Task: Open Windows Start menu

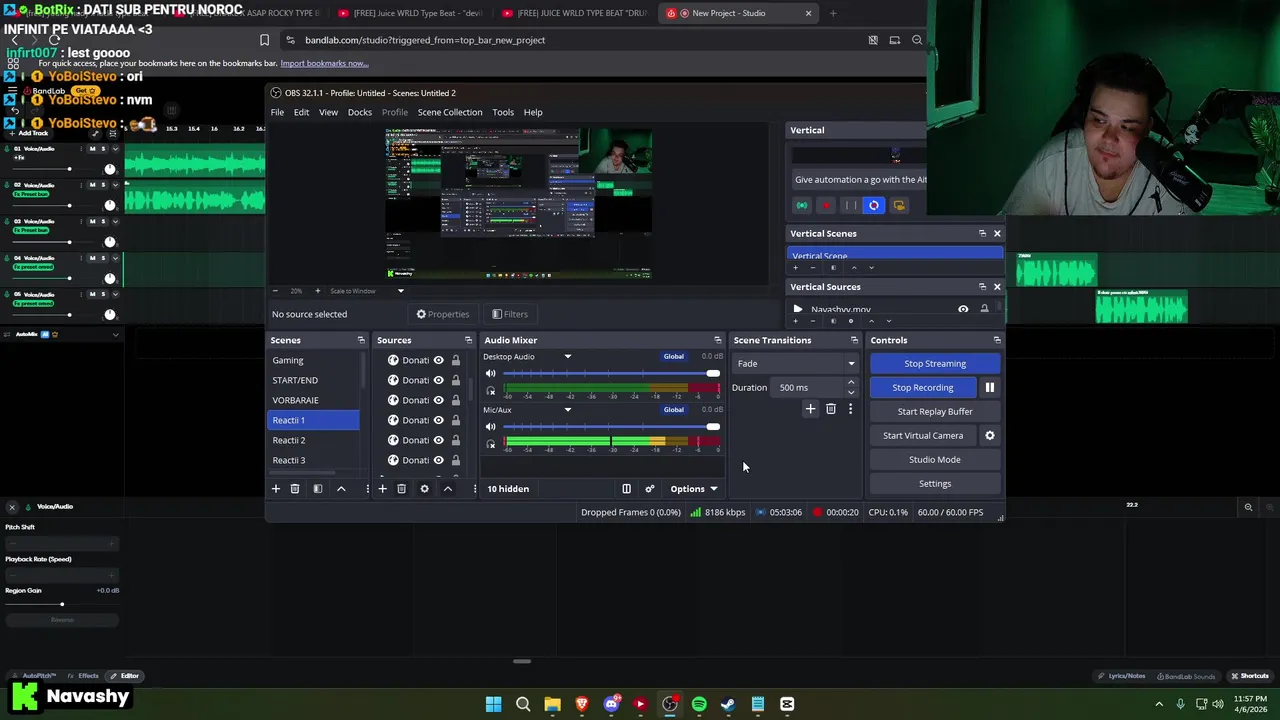Action: (493, 704)
